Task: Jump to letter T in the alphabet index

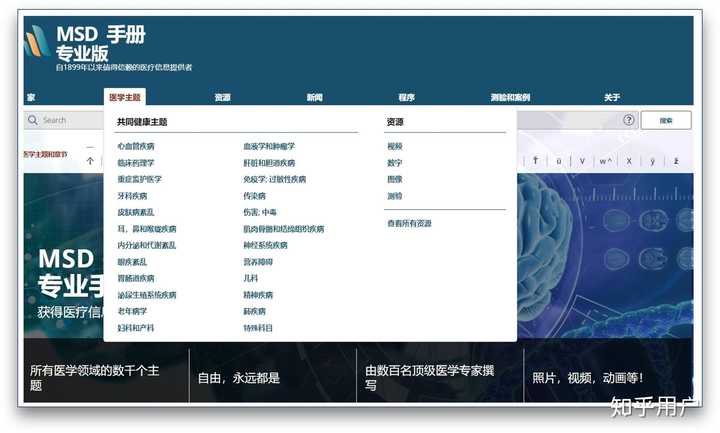Action: 535,161
